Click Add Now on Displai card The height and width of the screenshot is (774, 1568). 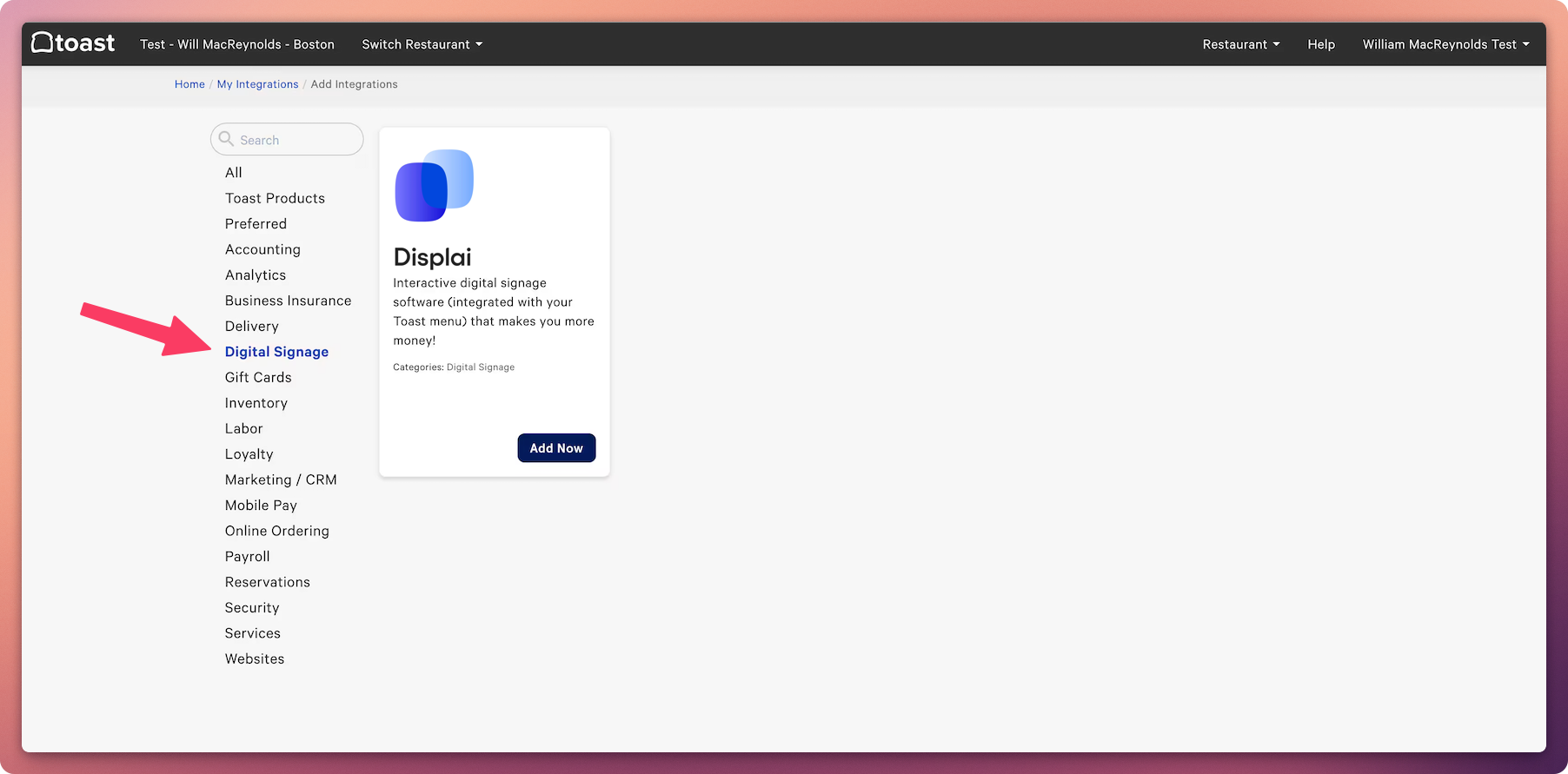pos(556,448)
